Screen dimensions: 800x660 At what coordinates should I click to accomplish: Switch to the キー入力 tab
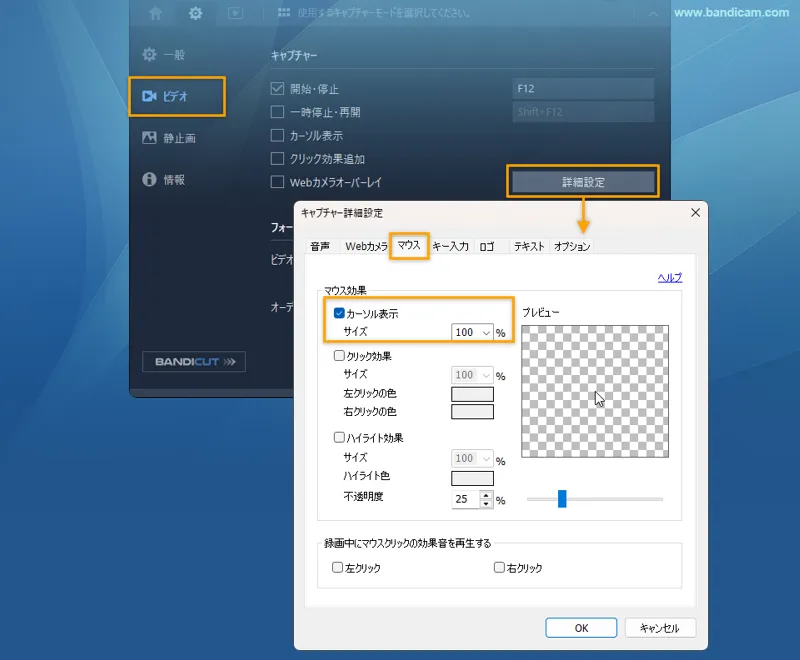click(451, 246)
